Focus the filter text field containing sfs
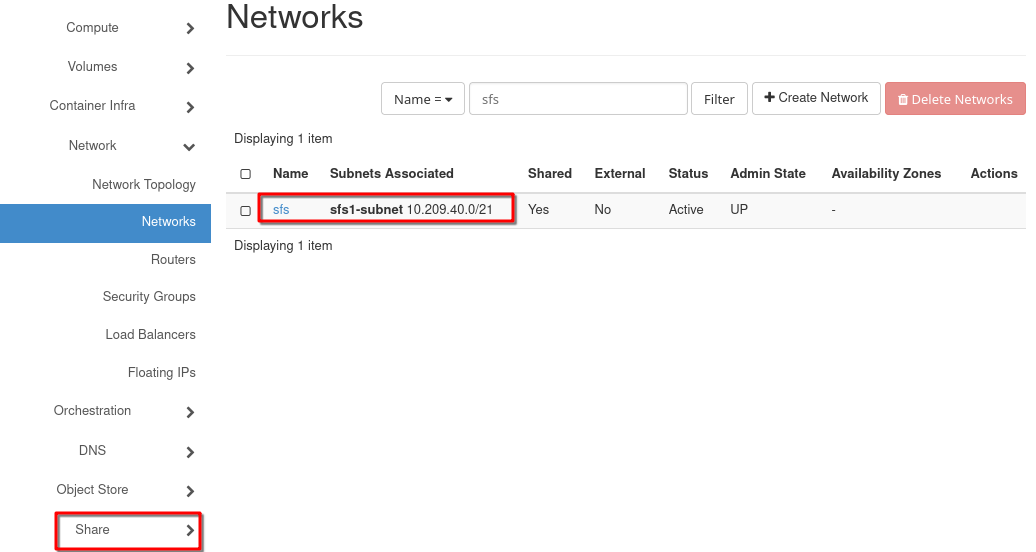The width and height of the screenshot is (1036, 552). 578,99
